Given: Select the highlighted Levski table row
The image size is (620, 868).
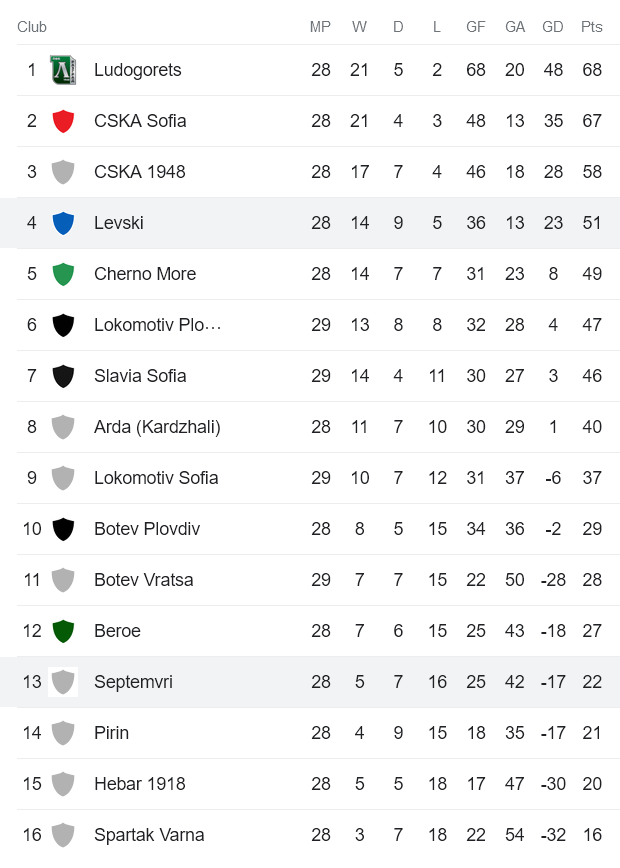Looking at the screenshot, I should click(x=310, y=223).
